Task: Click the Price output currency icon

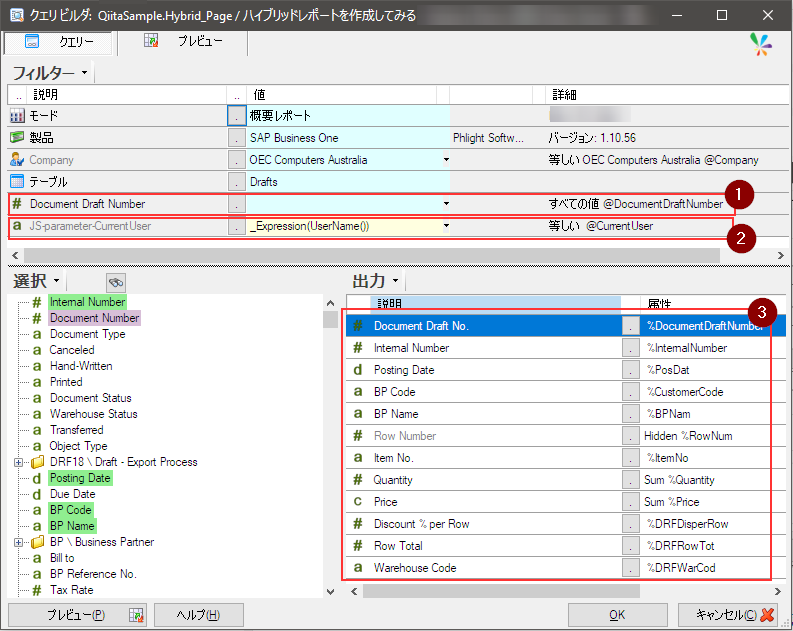Action: (358, 502)
